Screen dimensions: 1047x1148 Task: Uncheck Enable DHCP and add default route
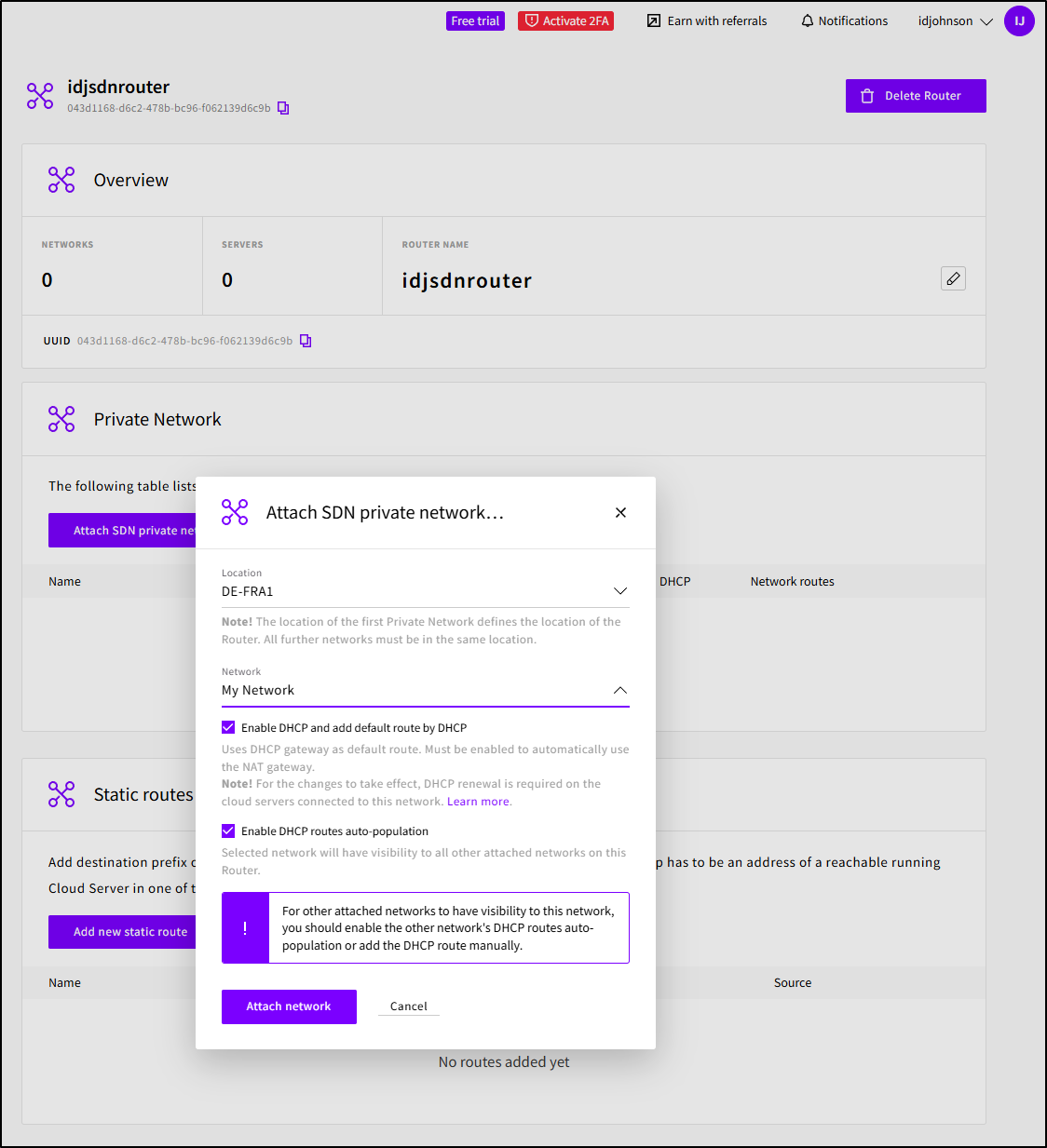pos(228,728)
